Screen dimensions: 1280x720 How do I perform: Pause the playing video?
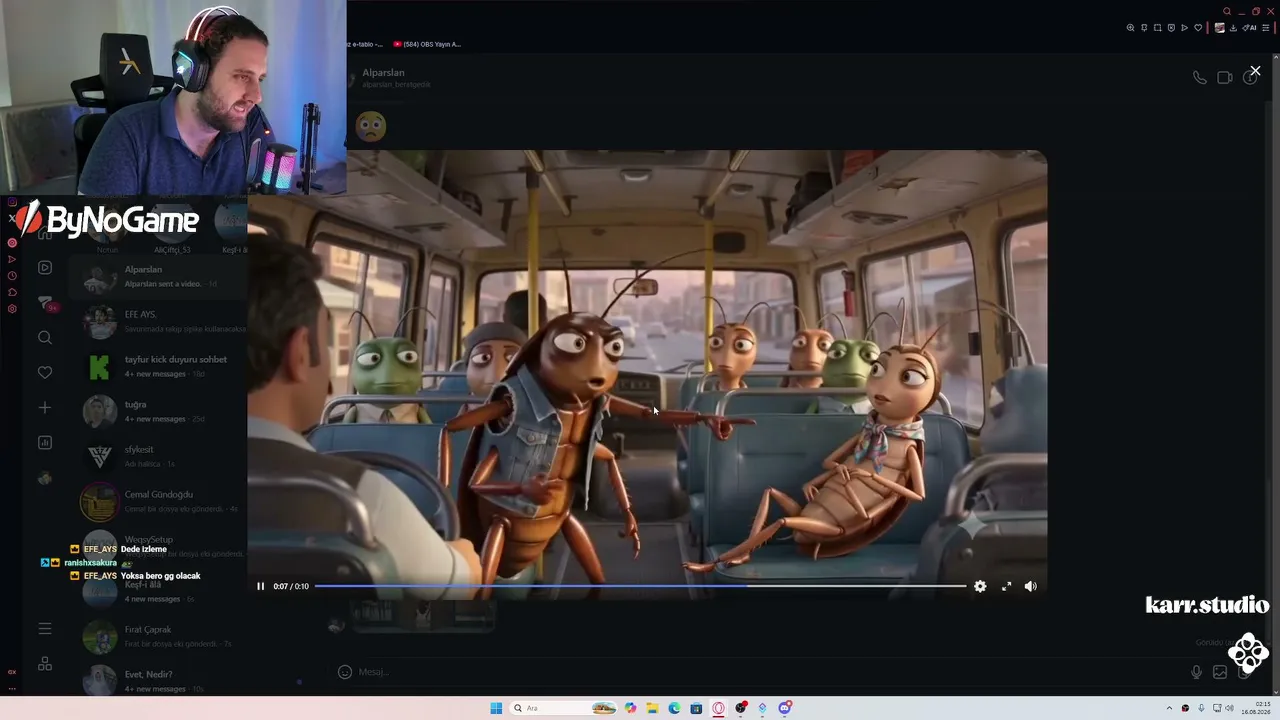point(260,586)
